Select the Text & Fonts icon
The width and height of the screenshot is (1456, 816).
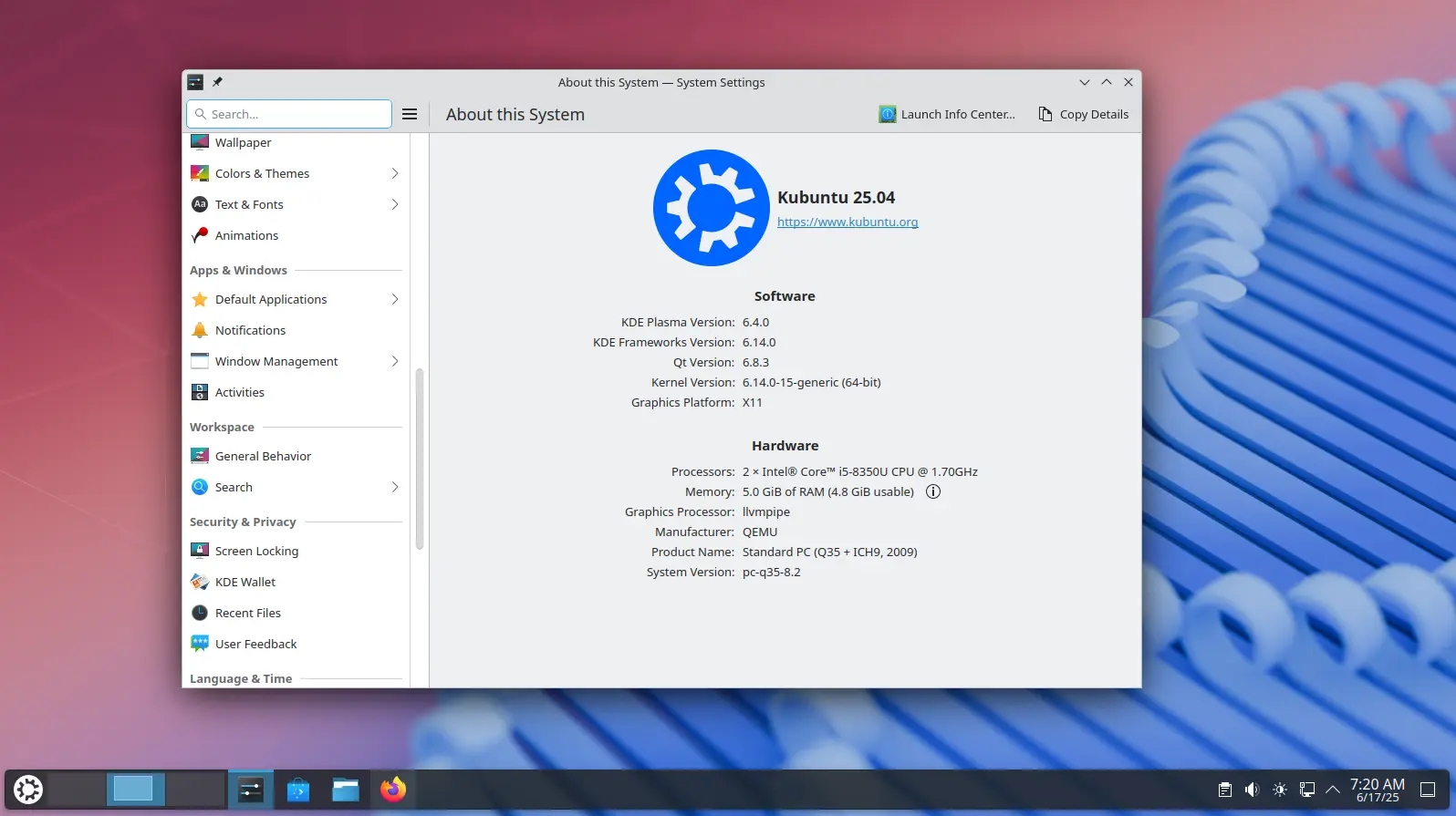click(x=200, y=204)
